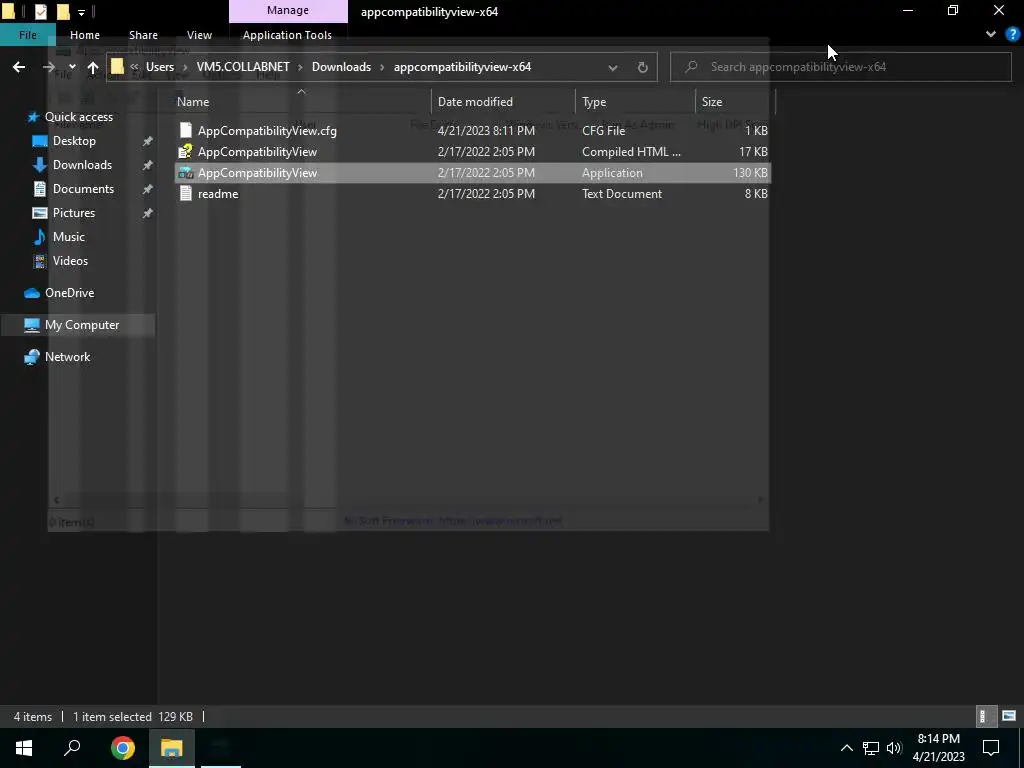Image resolution: width=1024 pixels, height=768 pixels.
Task: Open Documents in the navigation pane
Action: coord(83,189)
